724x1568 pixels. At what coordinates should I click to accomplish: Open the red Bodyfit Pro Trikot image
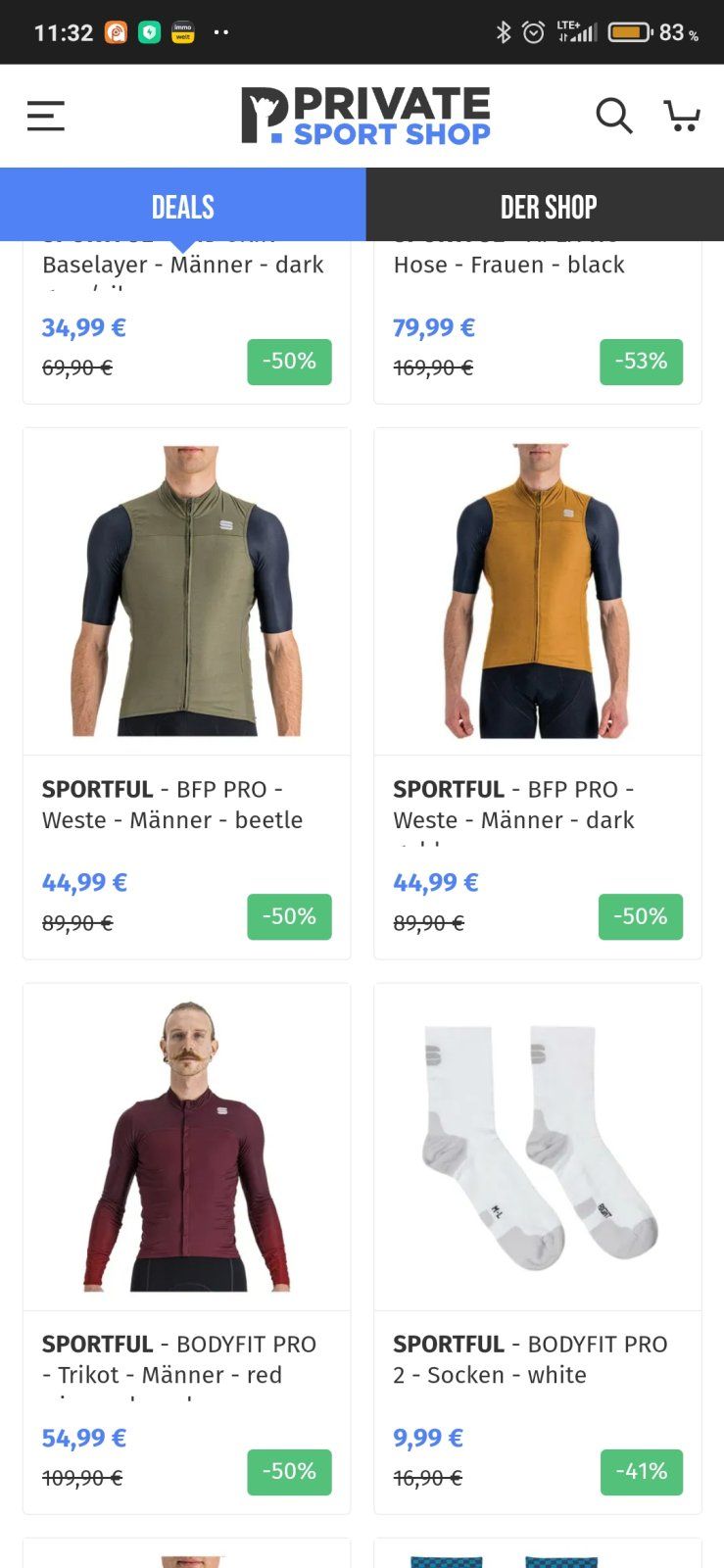(187, 1147)
